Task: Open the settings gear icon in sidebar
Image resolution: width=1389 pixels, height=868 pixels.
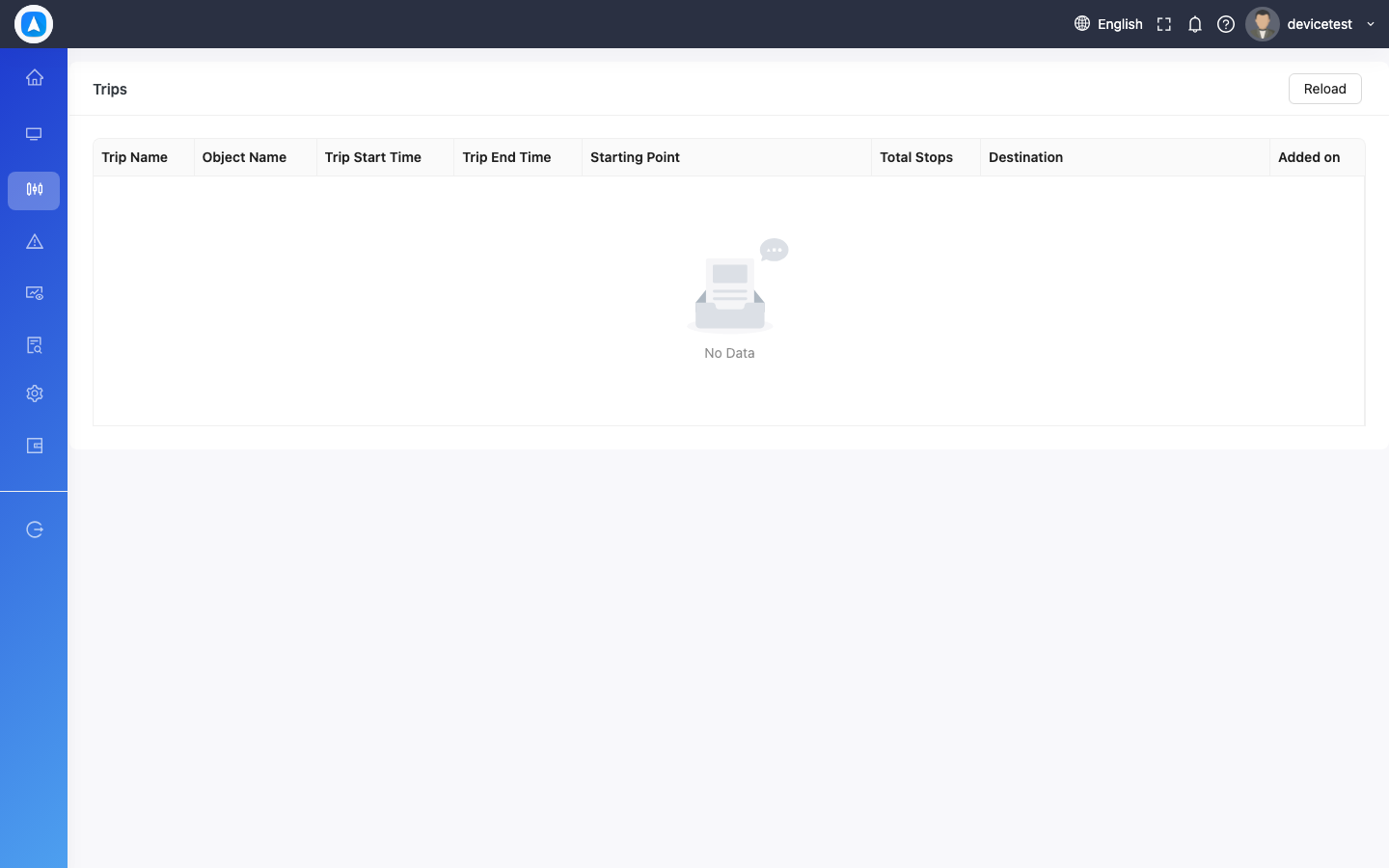Action: [x=35, y=393]
